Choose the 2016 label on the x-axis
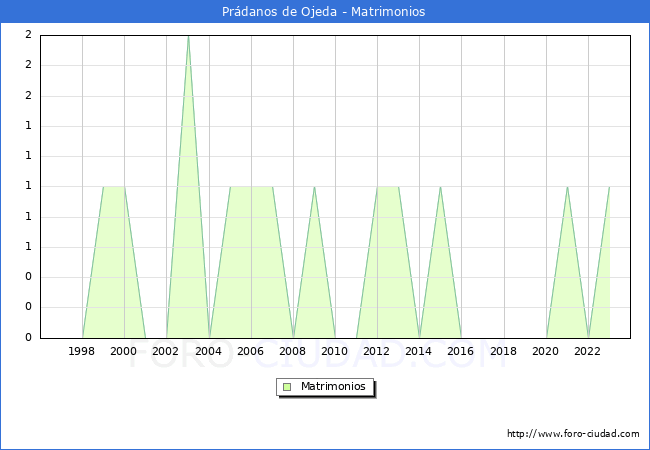This screenshot has height=450, width=650. (461, 351)
